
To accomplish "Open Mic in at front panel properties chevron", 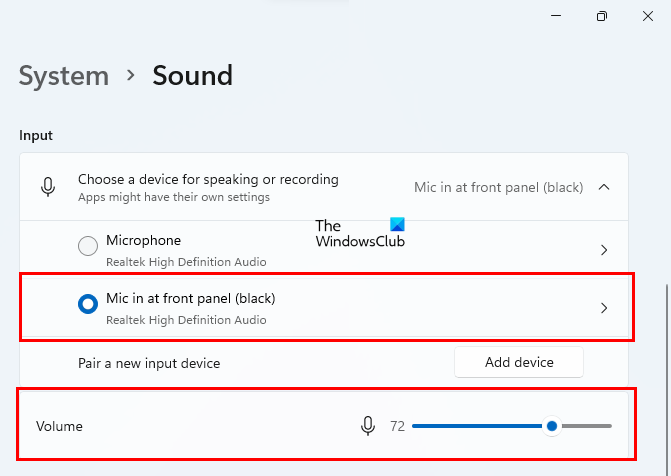I will (x=604, y=309).
